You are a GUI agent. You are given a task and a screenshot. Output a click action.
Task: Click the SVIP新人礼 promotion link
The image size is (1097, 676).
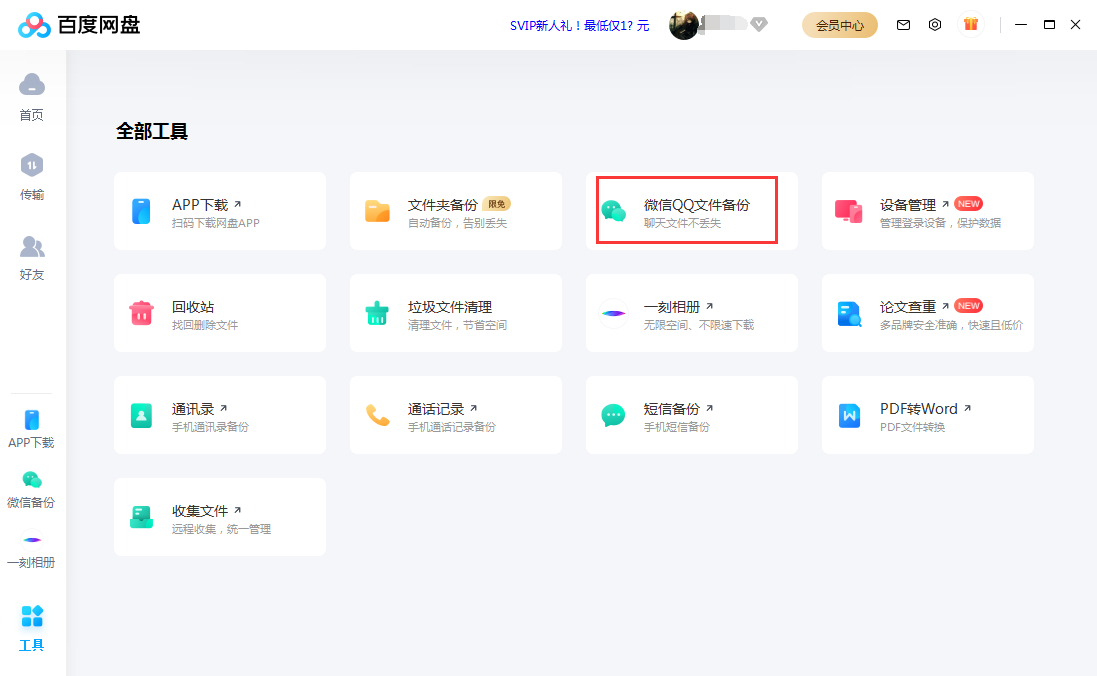579,26
